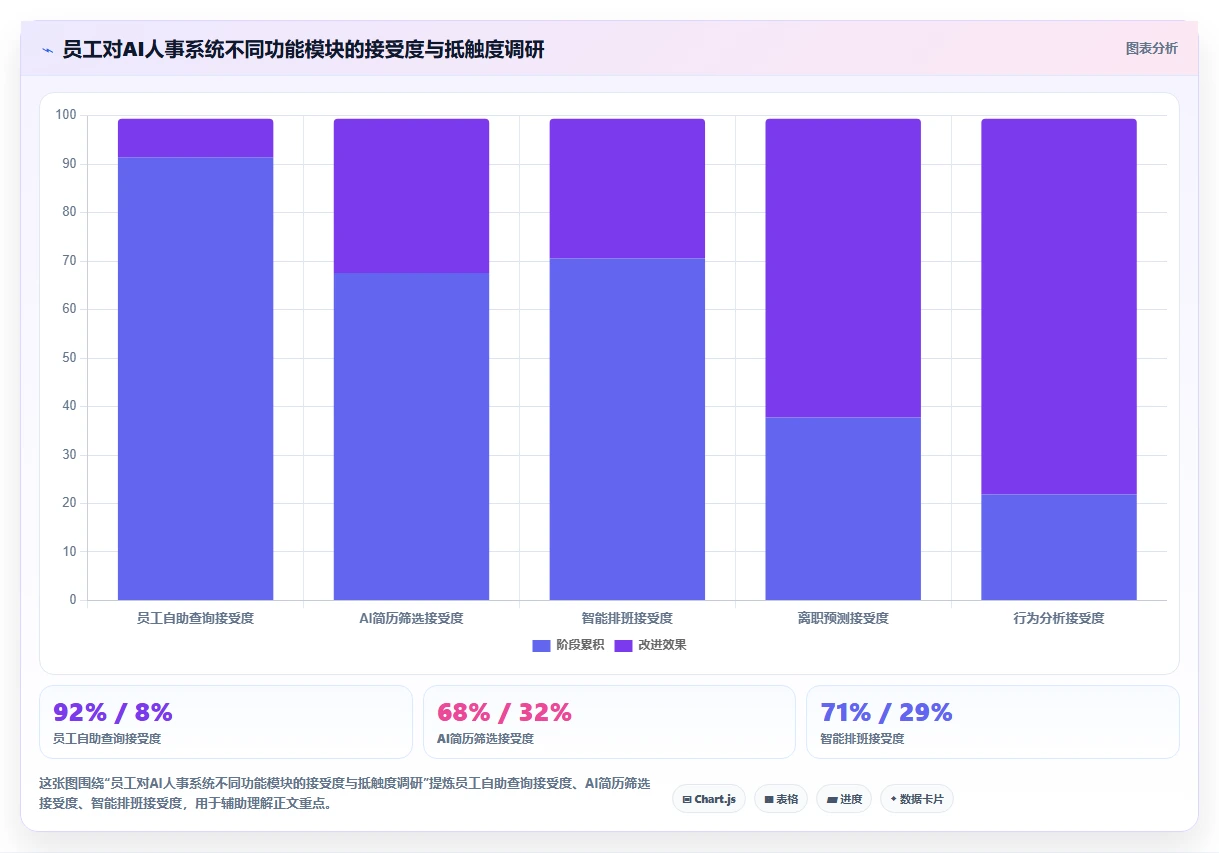Click the purple 改进效果 legend color box

coord(623,645)
